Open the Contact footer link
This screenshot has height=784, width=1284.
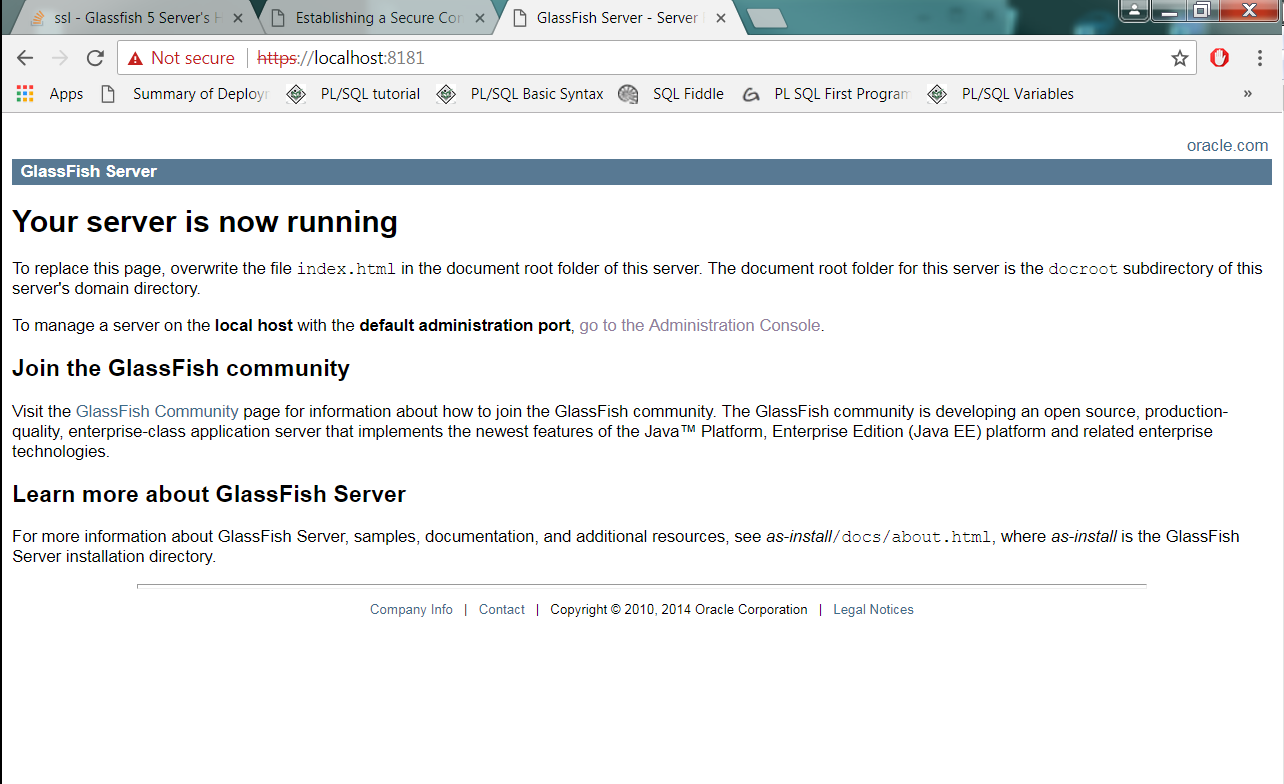point(501,609)
